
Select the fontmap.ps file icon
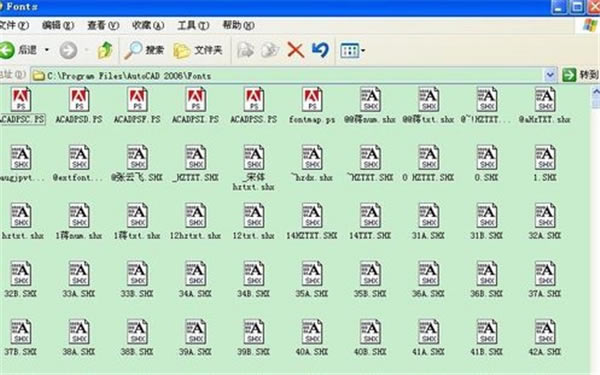[312, 106]
